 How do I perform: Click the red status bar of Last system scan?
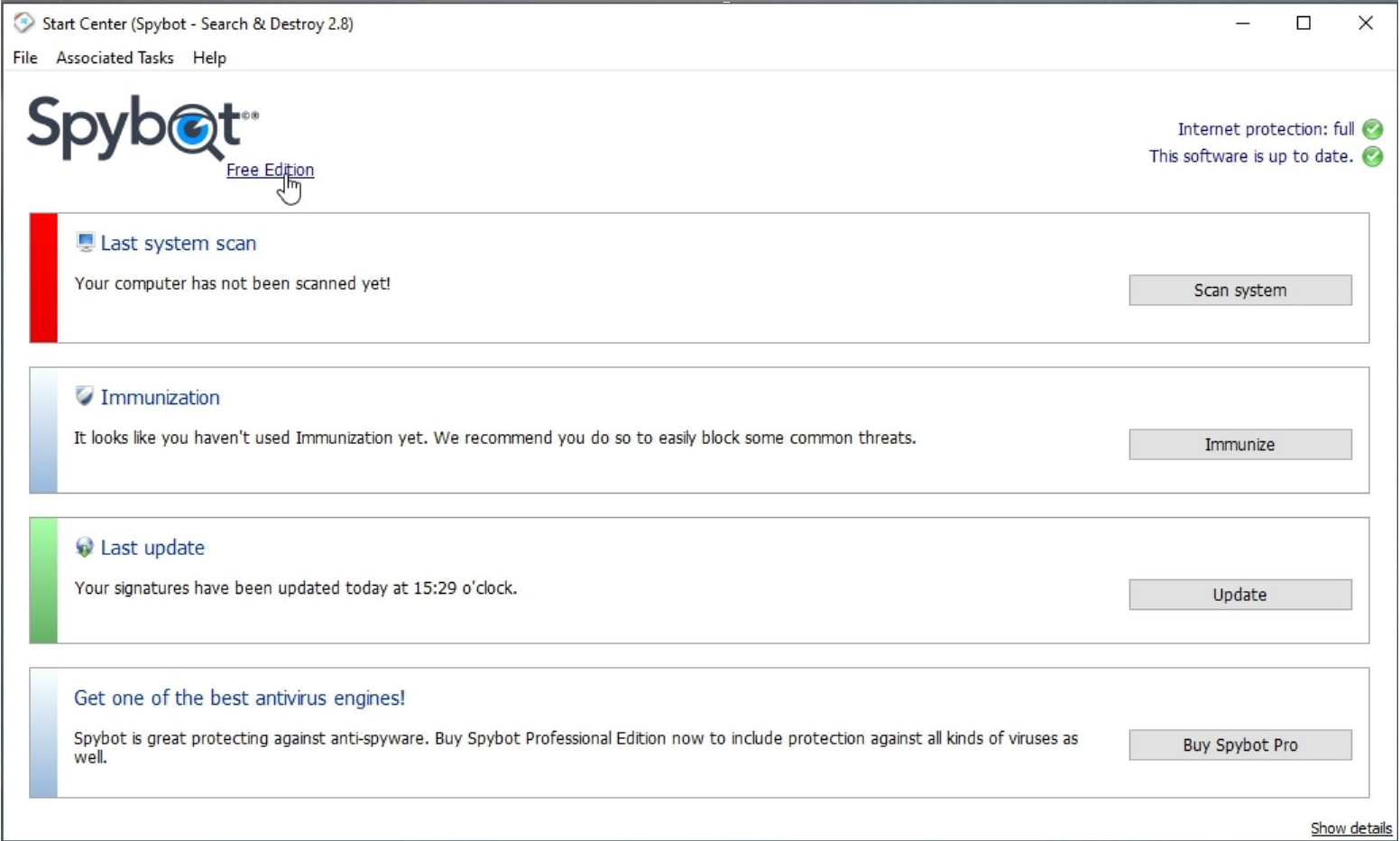[43, 278]
